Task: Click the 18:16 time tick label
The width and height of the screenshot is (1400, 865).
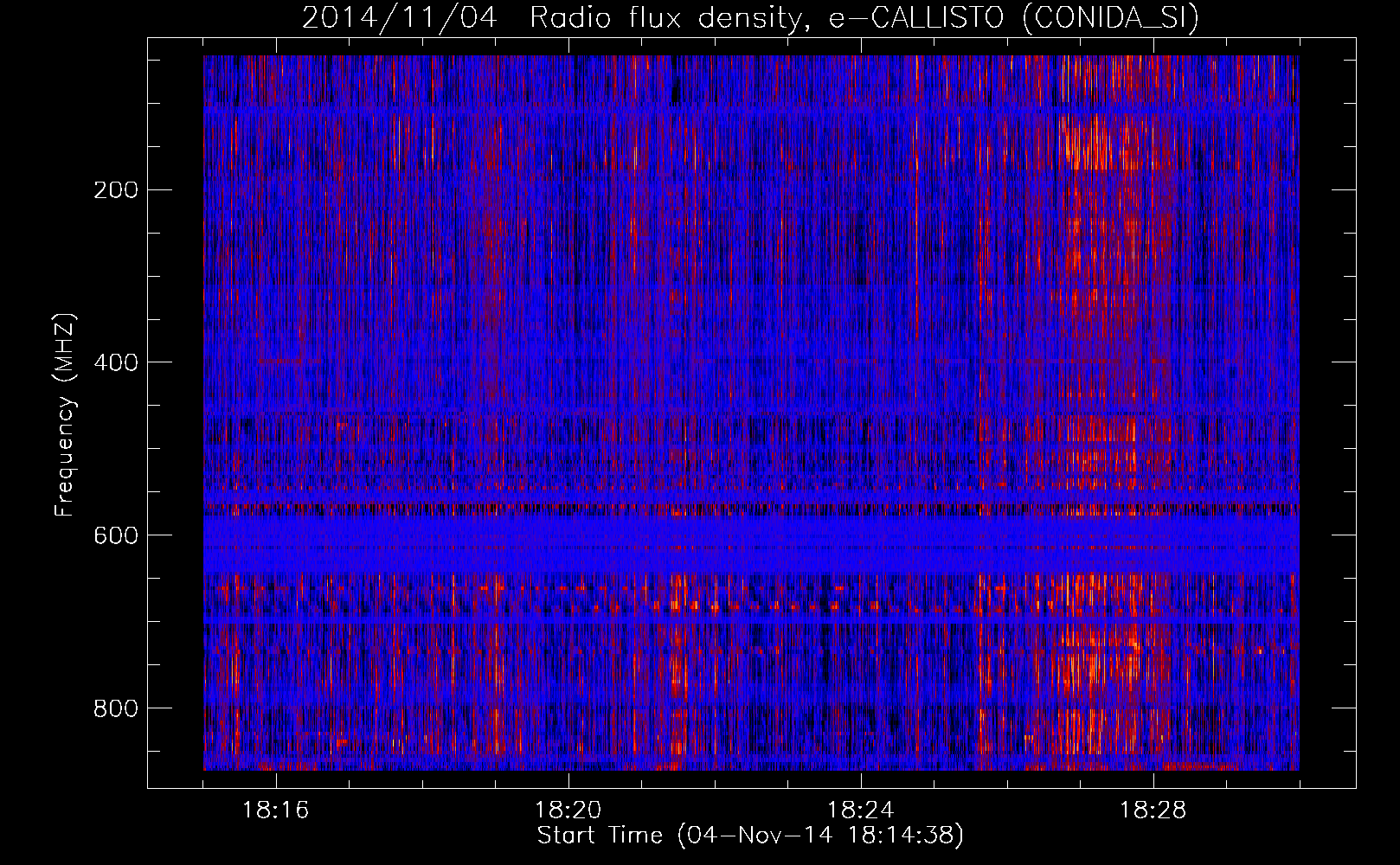Action: [x=276, y=811]
